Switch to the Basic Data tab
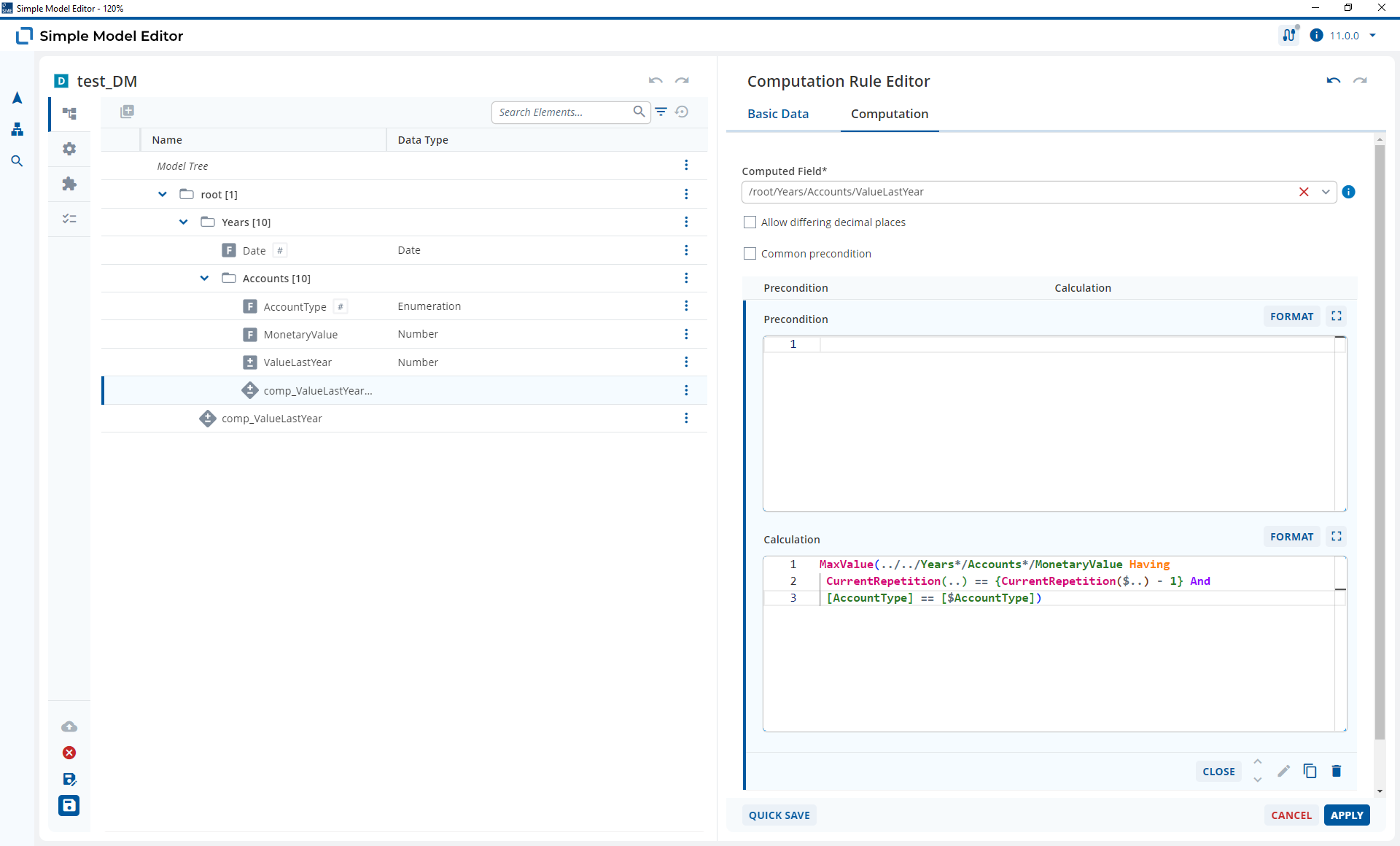Screen dimensions: 1400x846 (778, 114)
